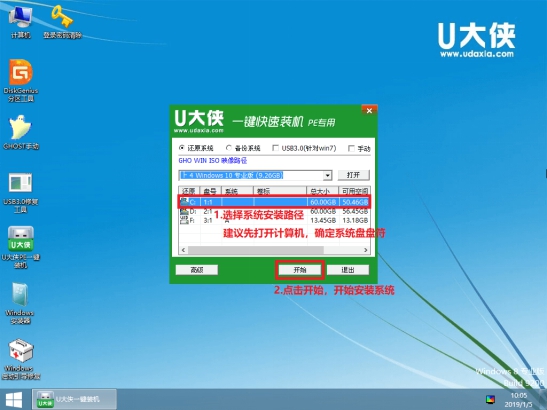Click the 还原 column header
The height and width of the screenshot is (410, 547).
[x=189, y=191]
